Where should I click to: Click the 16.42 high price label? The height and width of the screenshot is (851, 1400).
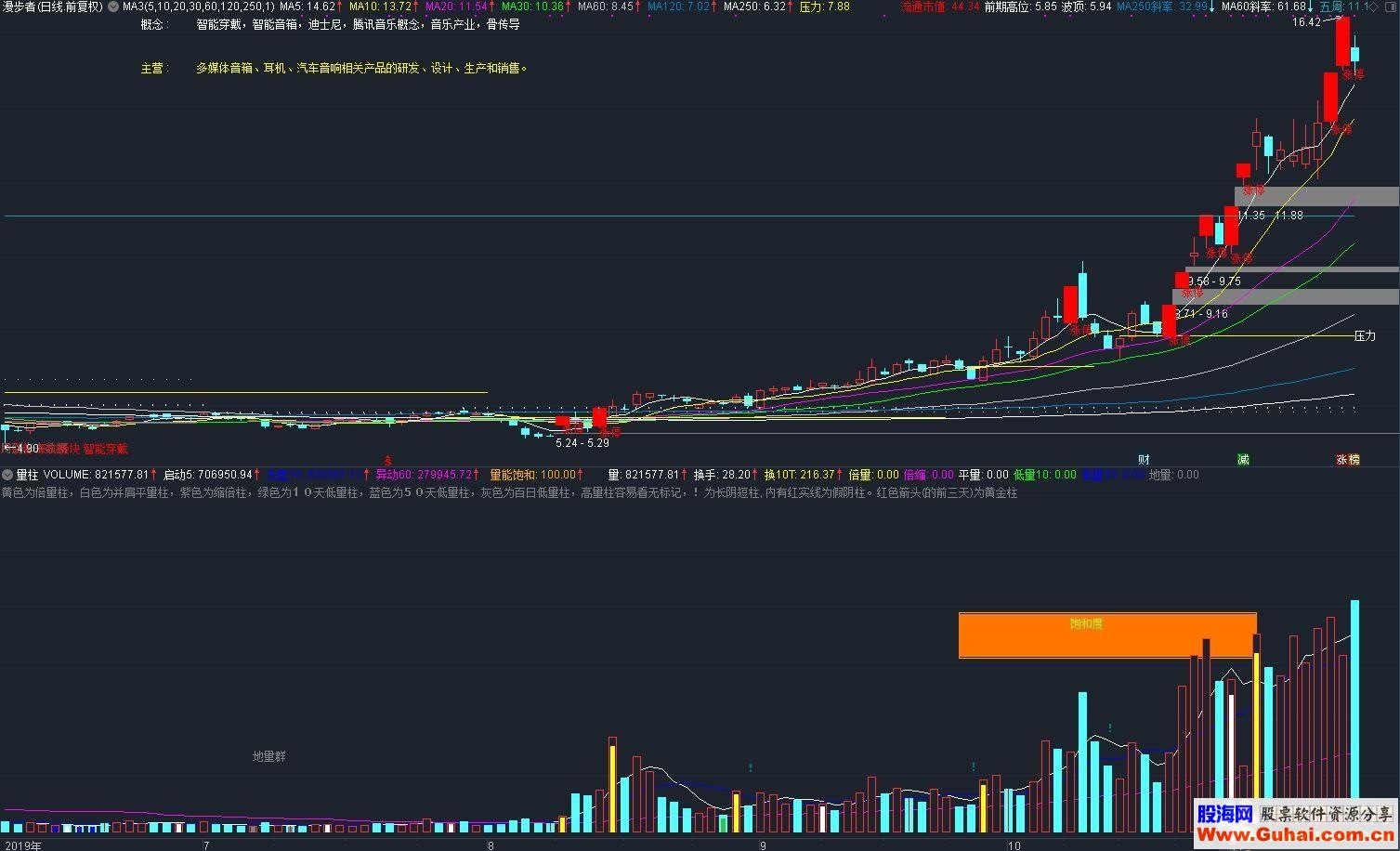point(1306,22)
